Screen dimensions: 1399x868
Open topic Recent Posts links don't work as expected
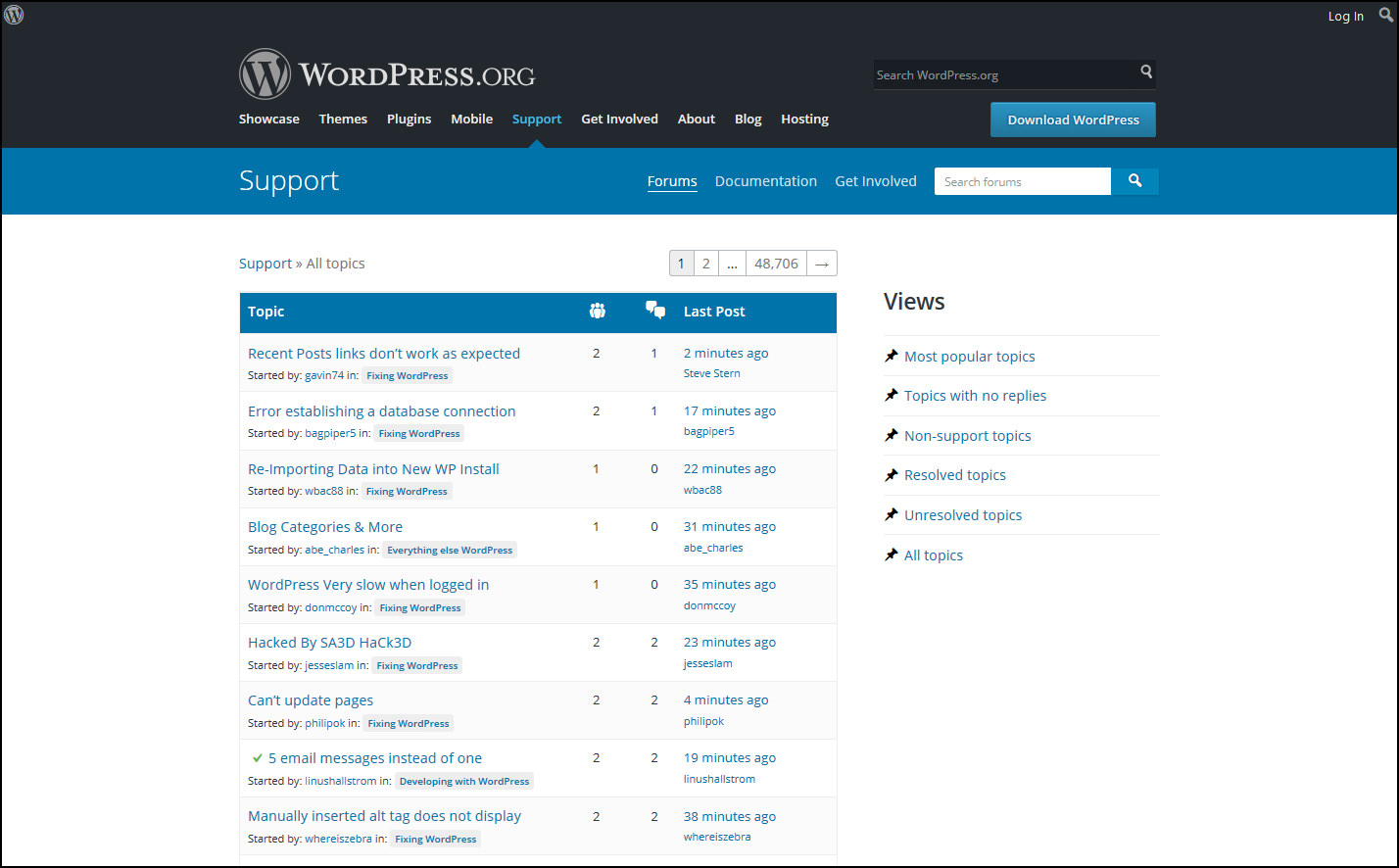coord(384,354)
